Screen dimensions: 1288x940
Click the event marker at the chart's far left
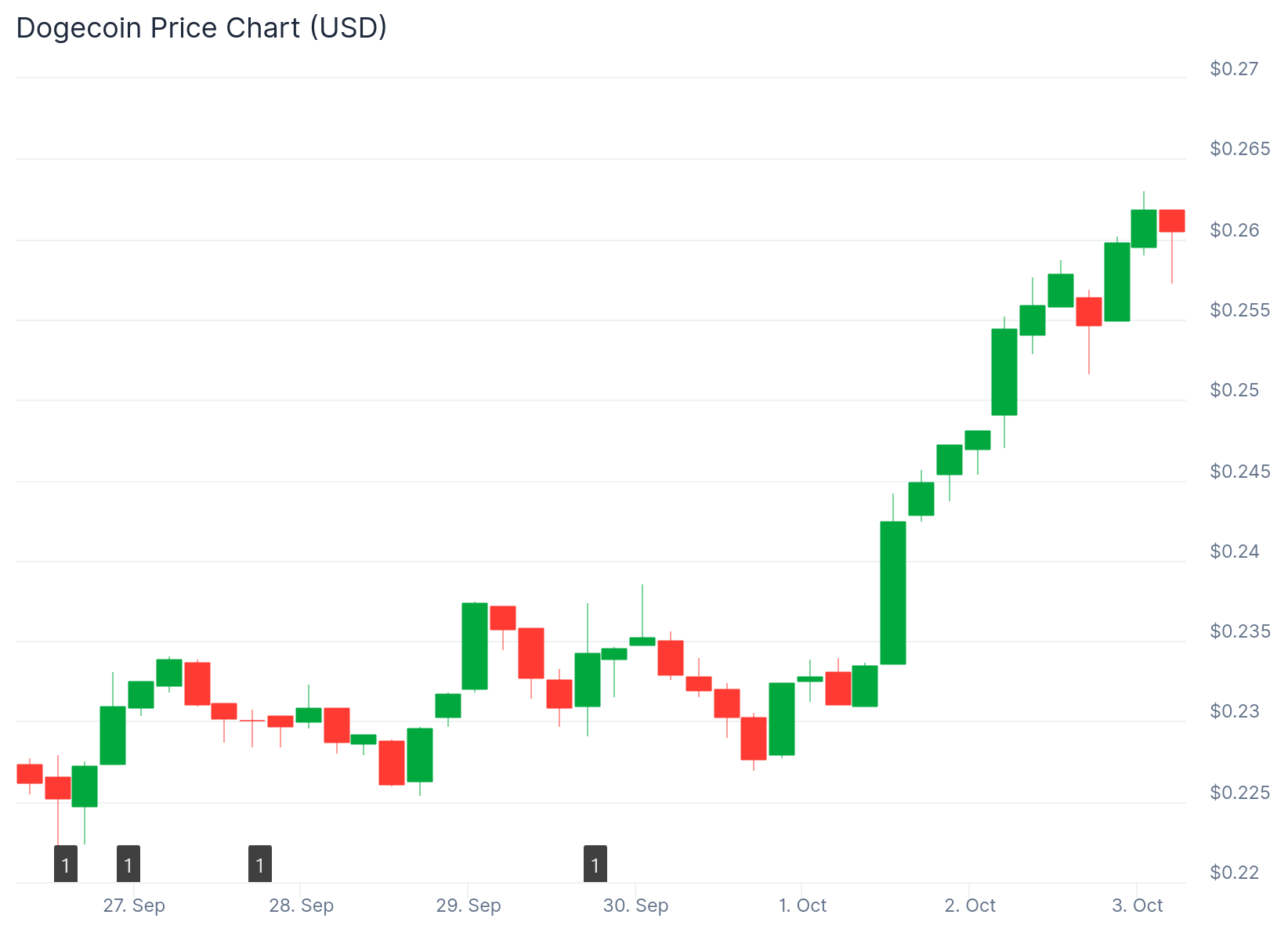coord(66,864)
